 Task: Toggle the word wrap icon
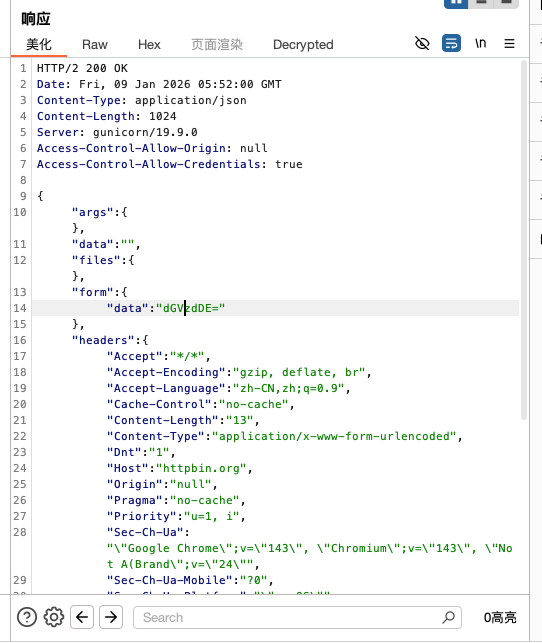tap(451, 43)
